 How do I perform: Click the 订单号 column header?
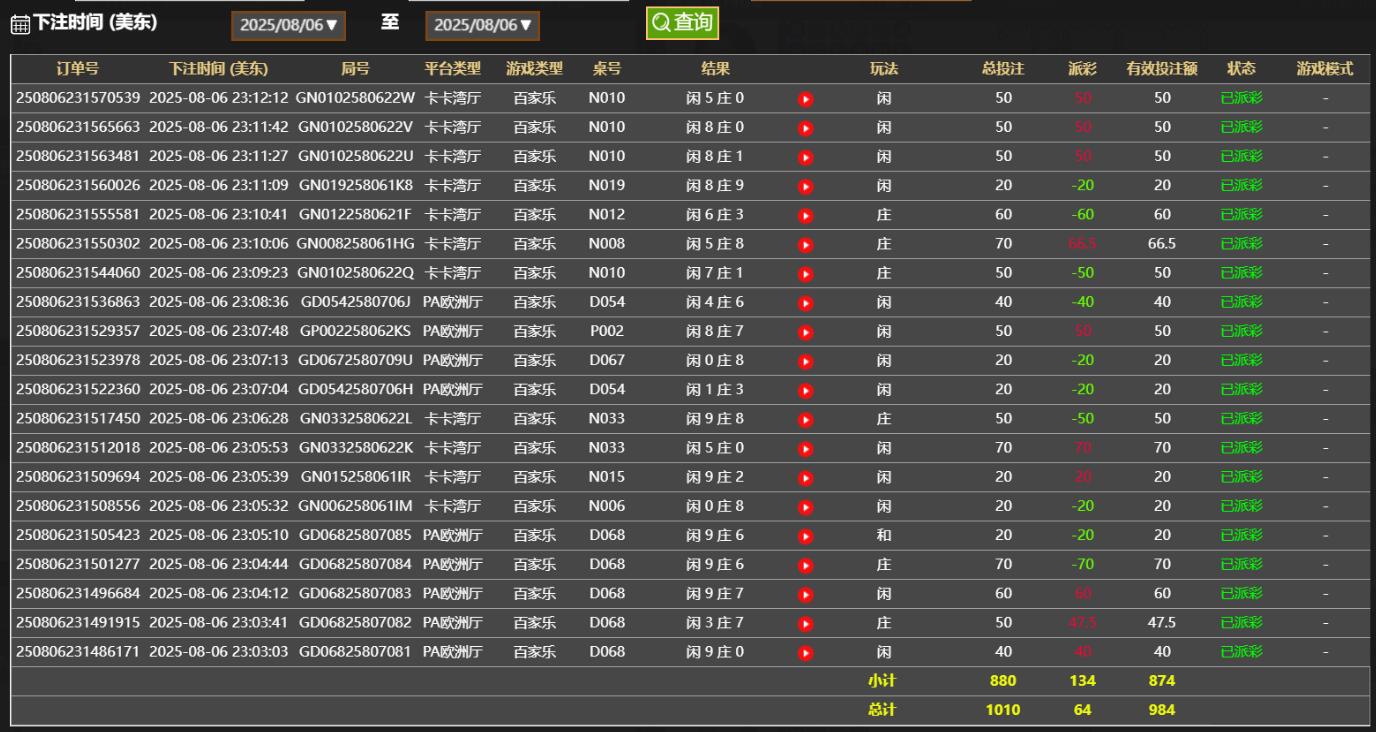pyautogui.click(x=77, y=69)
